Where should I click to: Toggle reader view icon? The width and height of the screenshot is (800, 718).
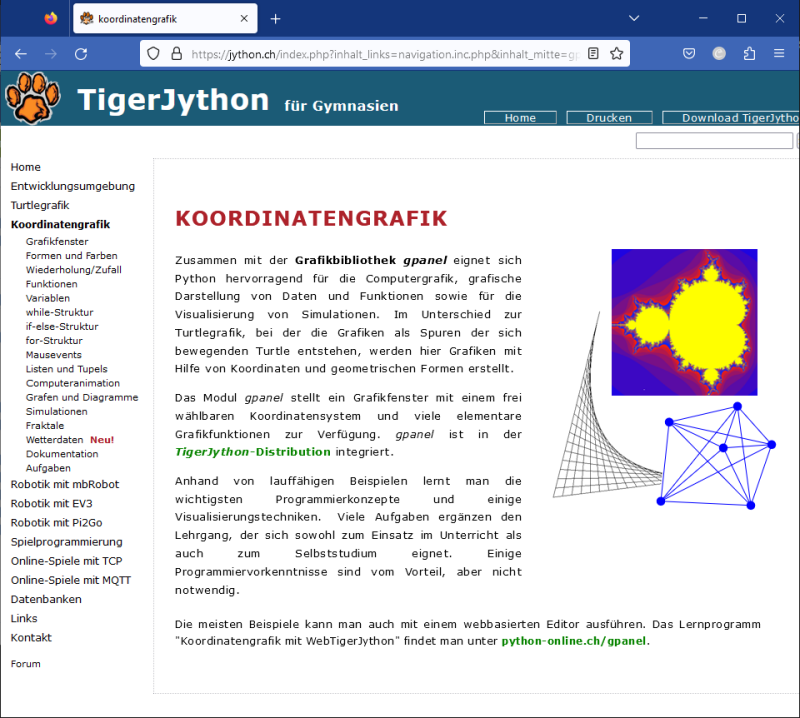(593, 54)
